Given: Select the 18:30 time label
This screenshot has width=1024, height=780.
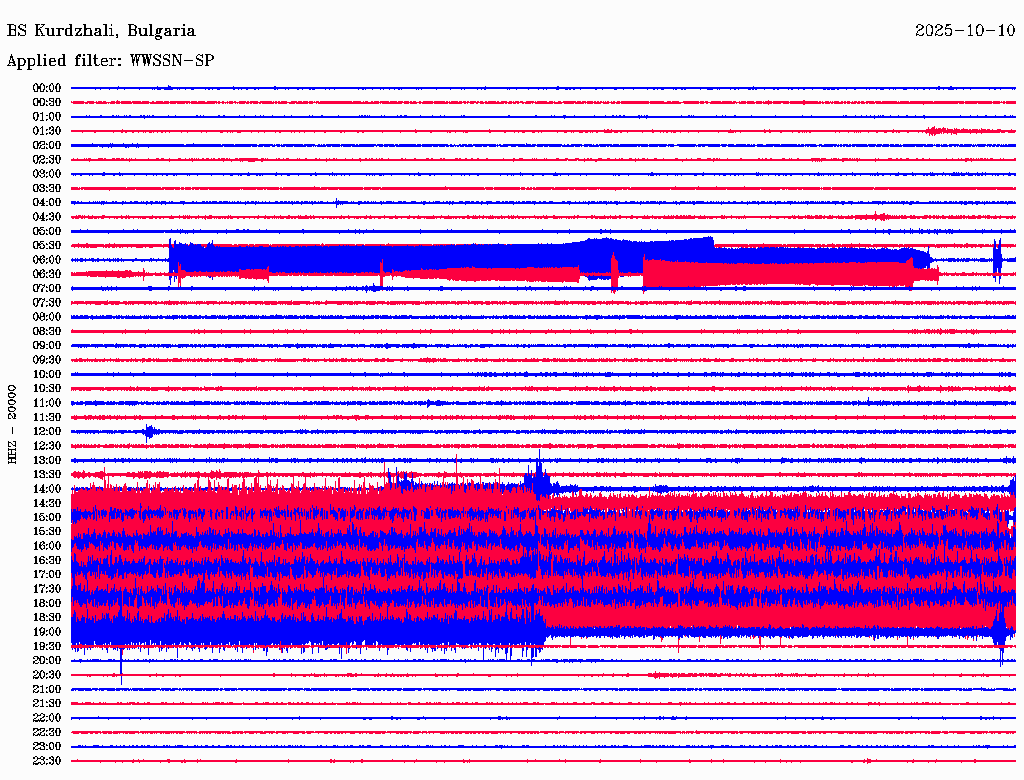Looking at the screenshot, I should click(x=47, y=617).
